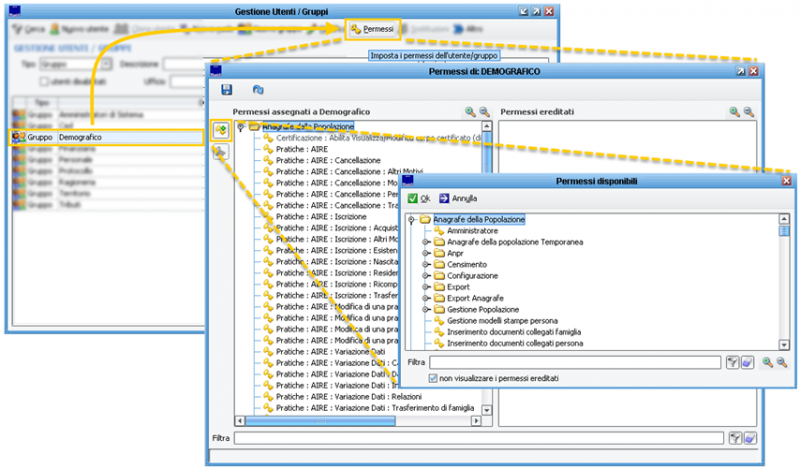Click the remove permission icon under add icon
The image size is (800, 469).
(x=220, y=152)
